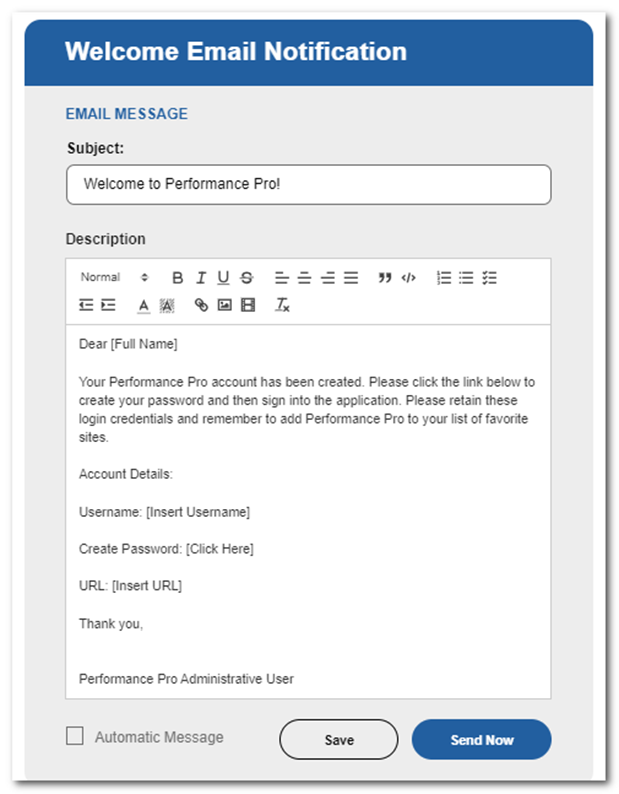The height and width of the screenshot is (794, 619).
Task: Justify the text alignment
Action: point(351,277)
